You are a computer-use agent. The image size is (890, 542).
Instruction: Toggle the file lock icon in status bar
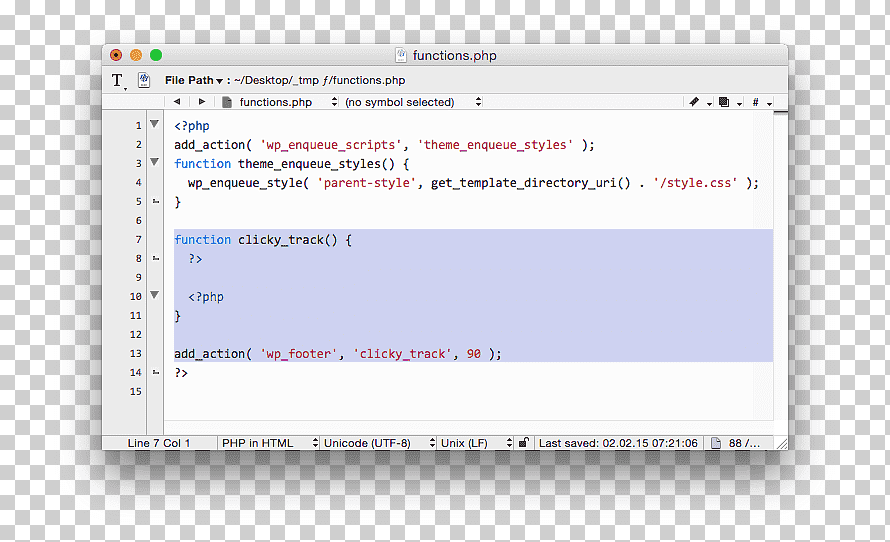pos(524,442)
